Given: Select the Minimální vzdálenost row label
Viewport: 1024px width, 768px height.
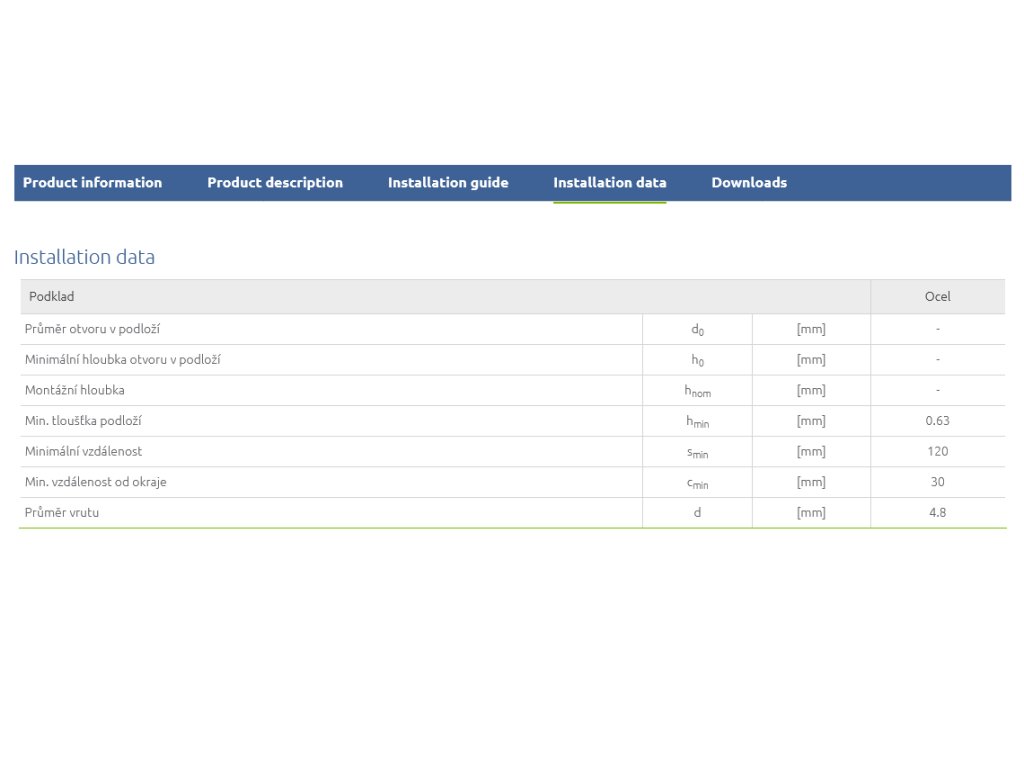Looking at the screenshot, I should pyautogui.click(x=83, y=451).
